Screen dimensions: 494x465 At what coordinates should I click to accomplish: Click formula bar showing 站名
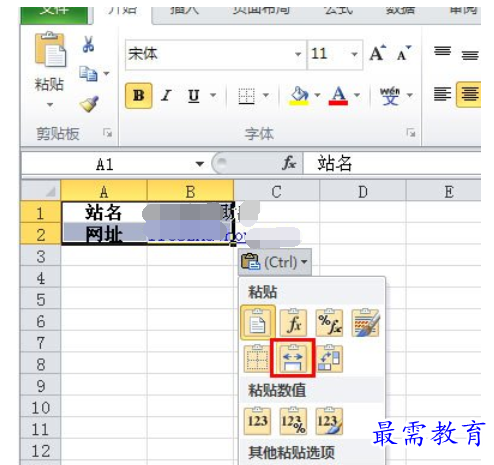[392, 163]
